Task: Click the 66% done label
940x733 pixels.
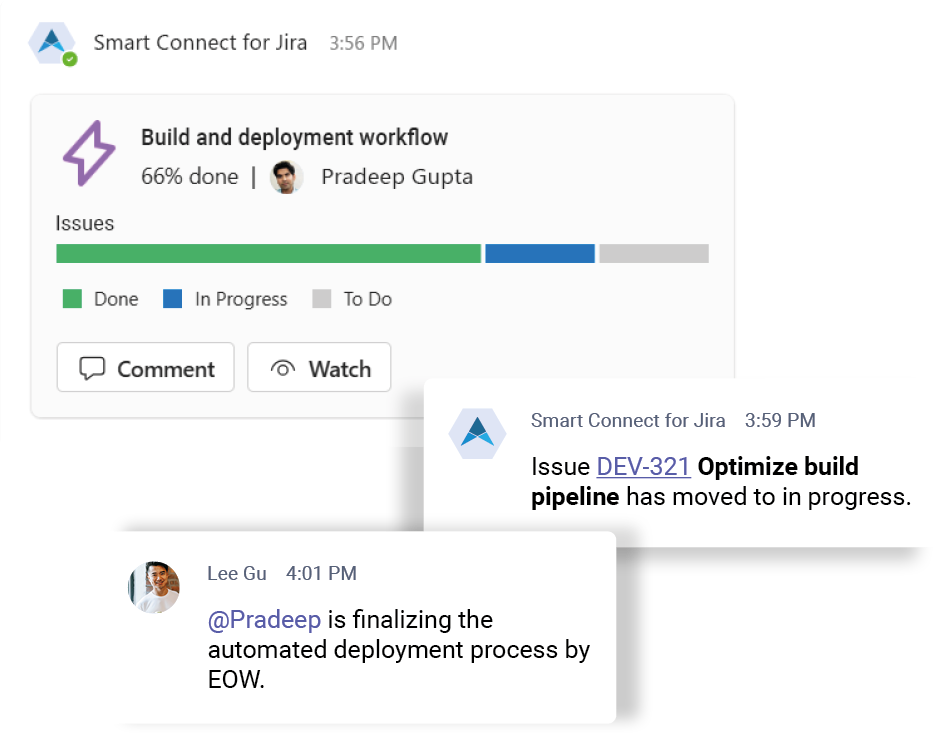Action: pyautogui.click(x=190, y=176)
